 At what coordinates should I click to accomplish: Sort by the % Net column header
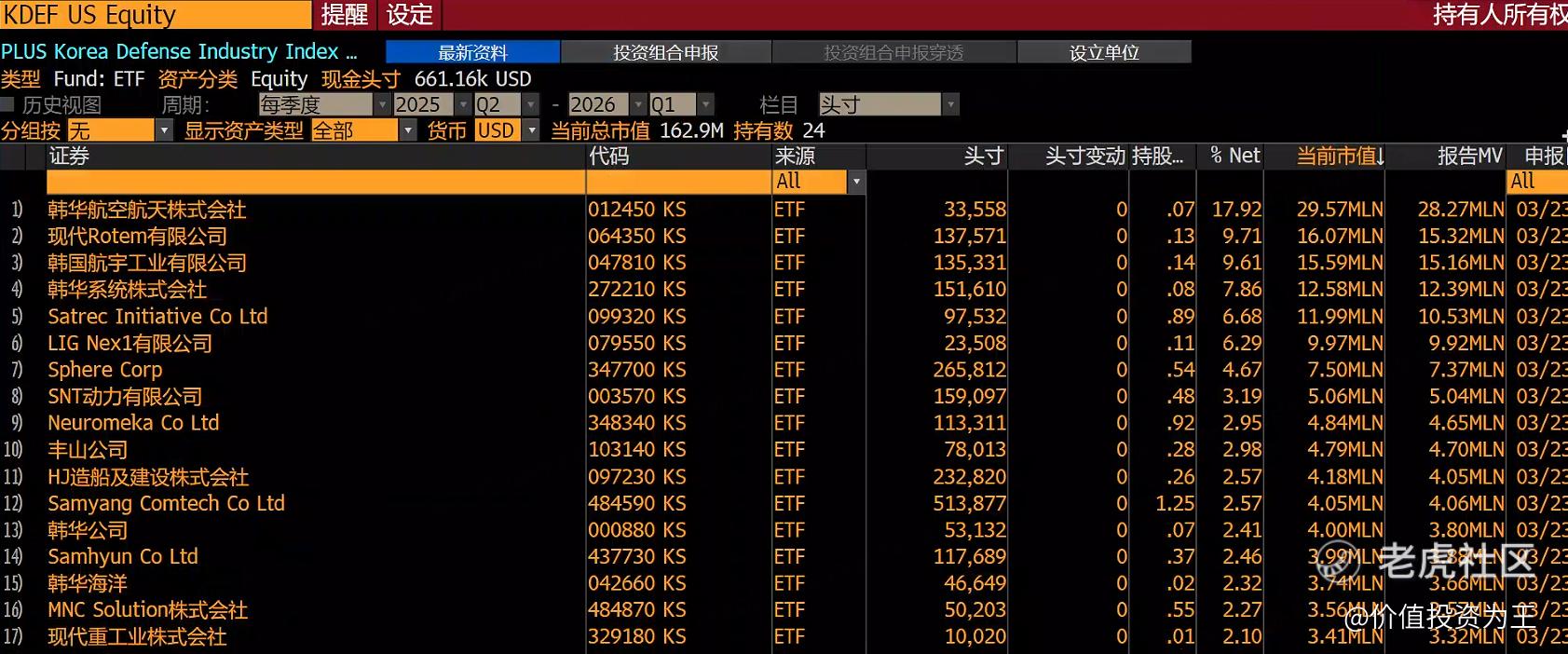pyautogui.click(x=1234, y=156)
